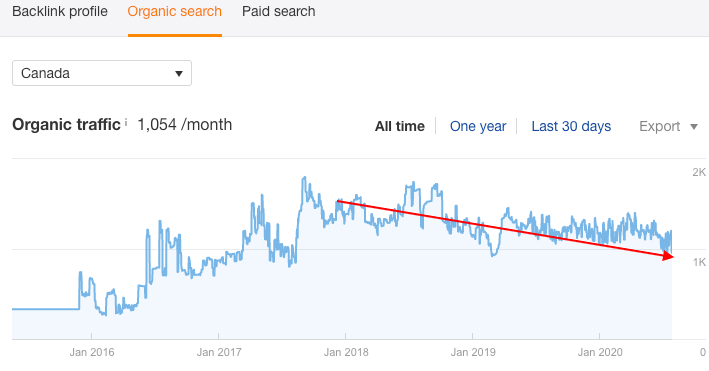
Task: Click the Jan 2016 timeline label
Action: [92, 352]
